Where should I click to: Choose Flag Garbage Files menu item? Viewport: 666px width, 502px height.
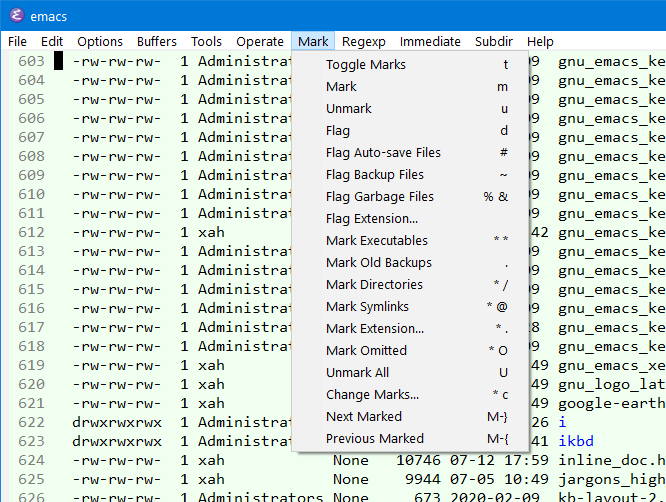point(379,197)
